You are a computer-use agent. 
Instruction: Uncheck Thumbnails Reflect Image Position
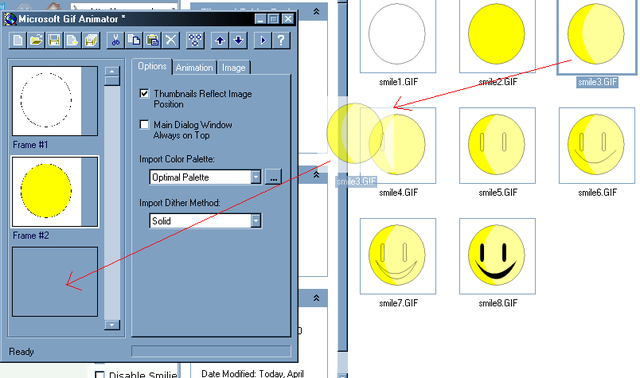144,93
